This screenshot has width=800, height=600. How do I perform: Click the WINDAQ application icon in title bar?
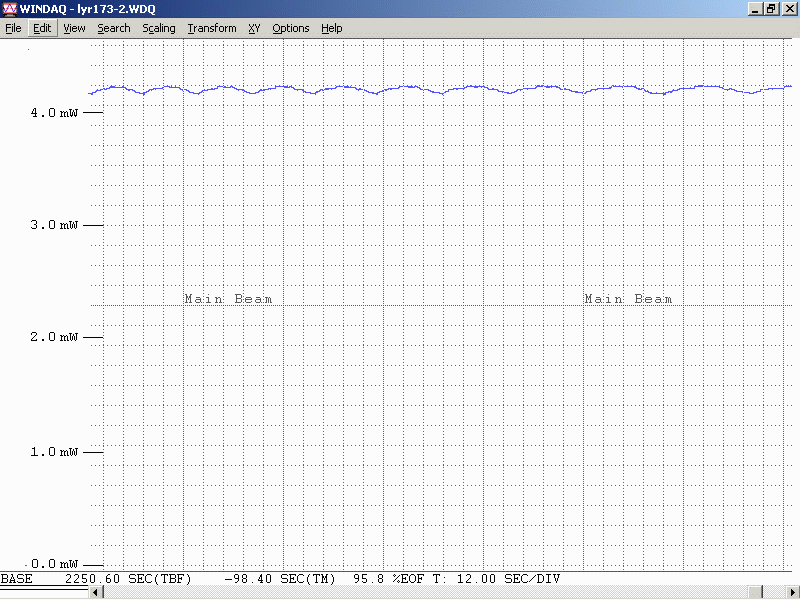(x=10, y=8)
